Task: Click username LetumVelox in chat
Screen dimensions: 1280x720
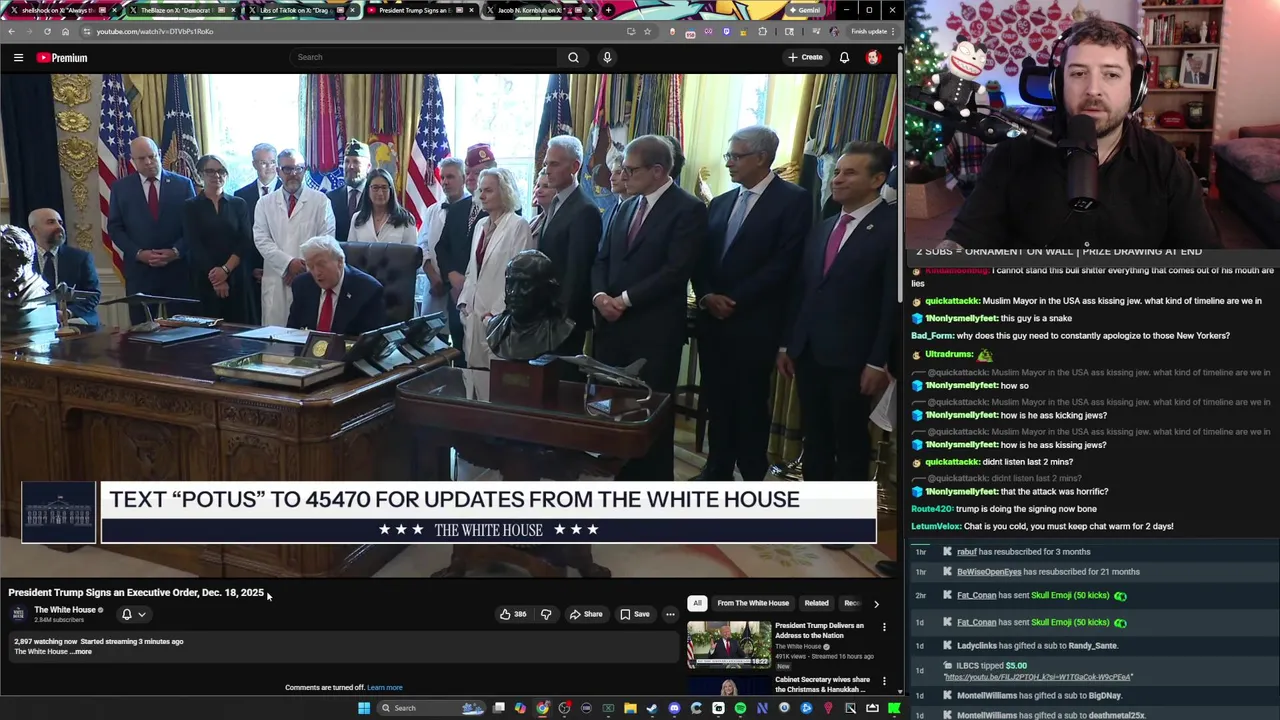Action: (936, 526)
